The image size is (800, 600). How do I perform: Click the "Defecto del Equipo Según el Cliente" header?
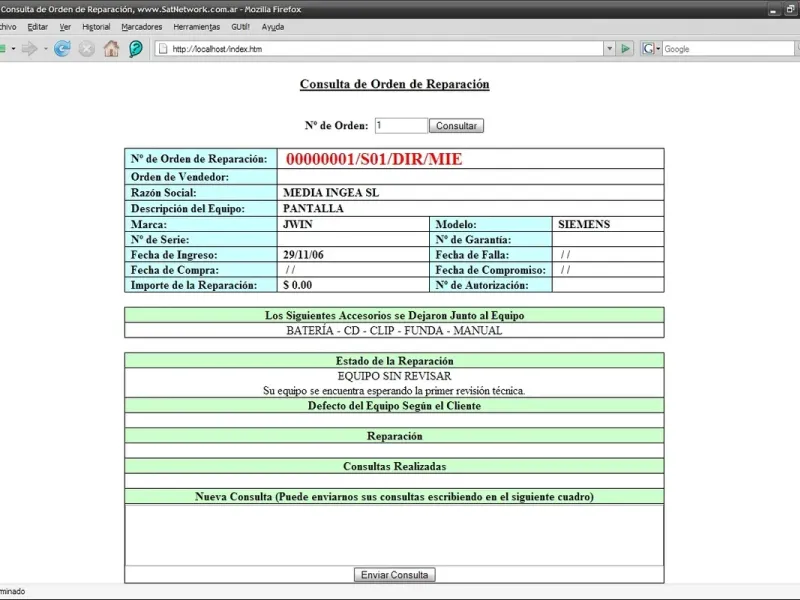pos(394,406)
